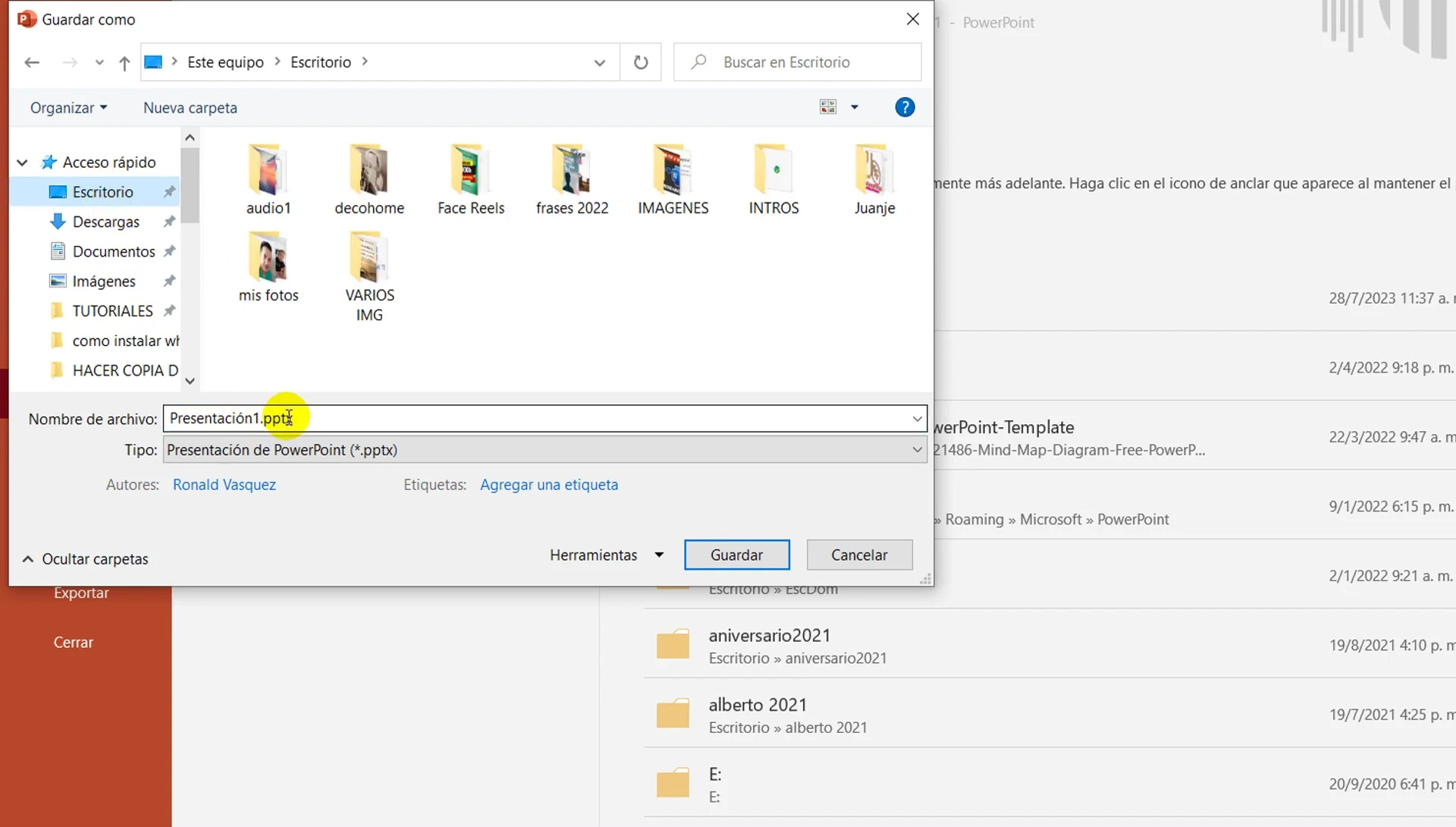Click the pin icon beside Documentos

[x=169, y=251]
